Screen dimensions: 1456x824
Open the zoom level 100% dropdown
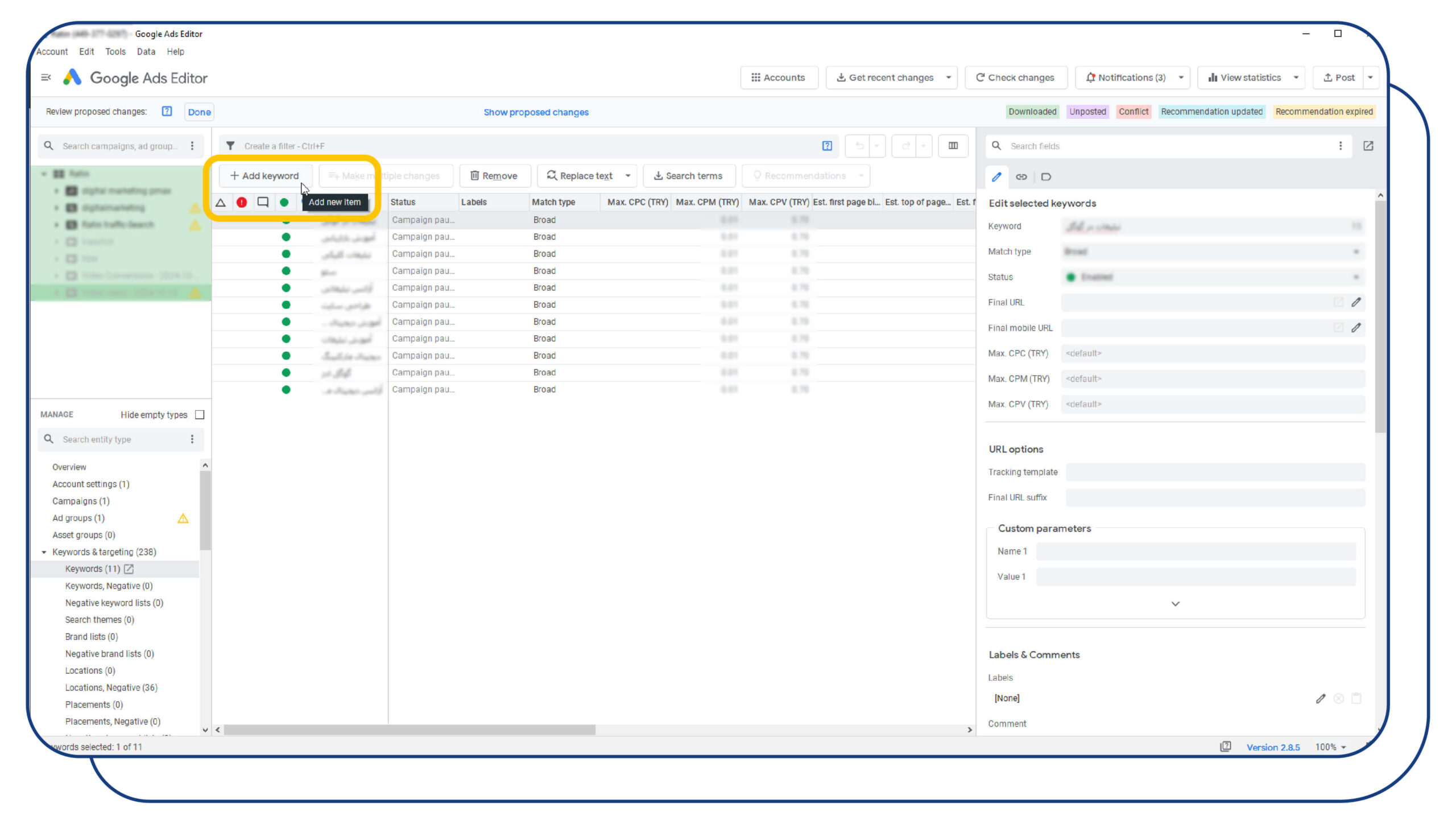point(1331,747)
